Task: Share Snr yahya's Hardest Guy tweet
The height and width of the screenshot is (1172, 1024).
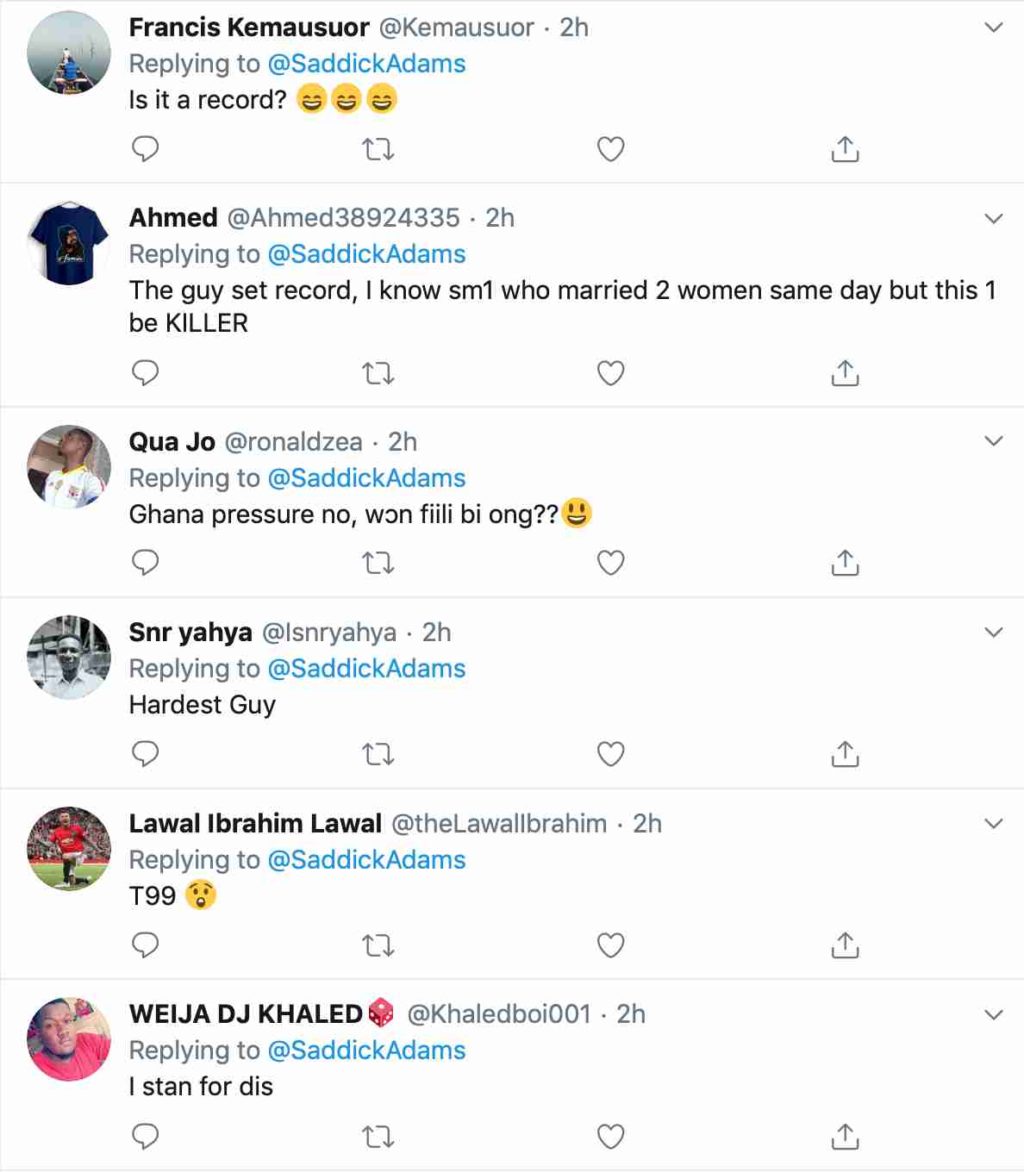Action: point(845,754)
